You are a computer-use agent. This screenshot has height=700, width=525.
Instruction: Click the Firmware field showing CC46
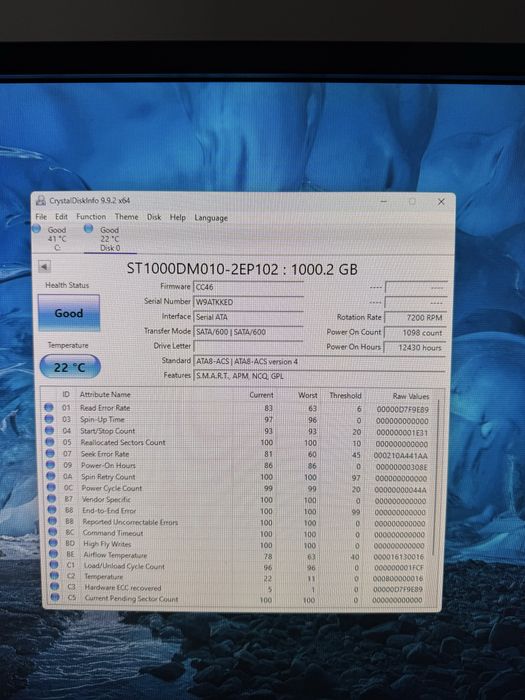pos(249,287)
